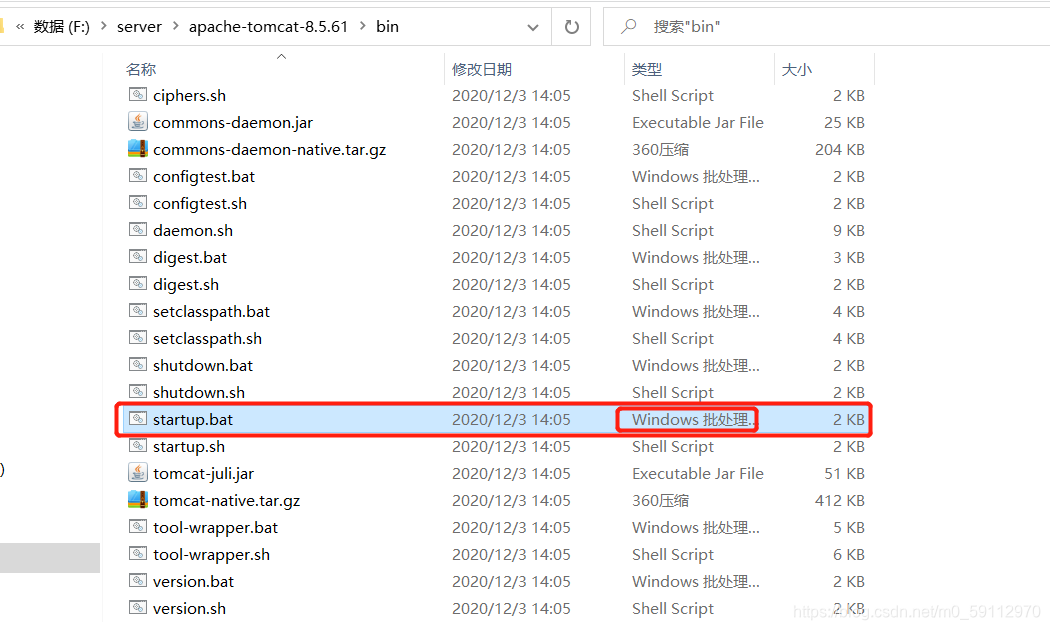The height and width of the screenshot is (630, 1050).
Task: Click the tool-wrapper.sh file icon
Action: click(x=138, y=553)
